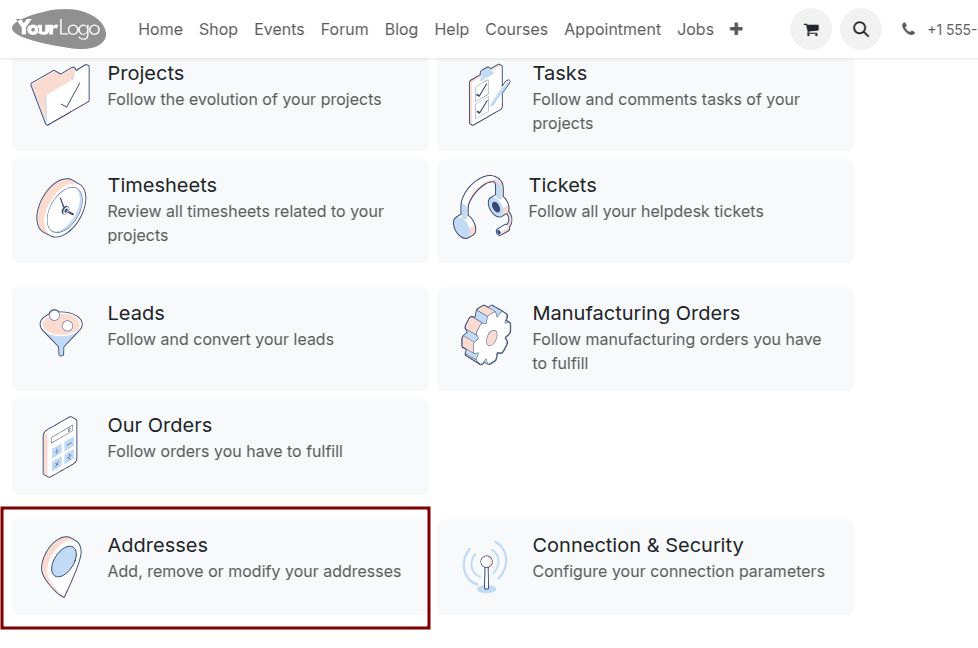Click the Manufacturing Orders gear icon
The height and width of the screenshot is (648, 978).
click(486, 335)
